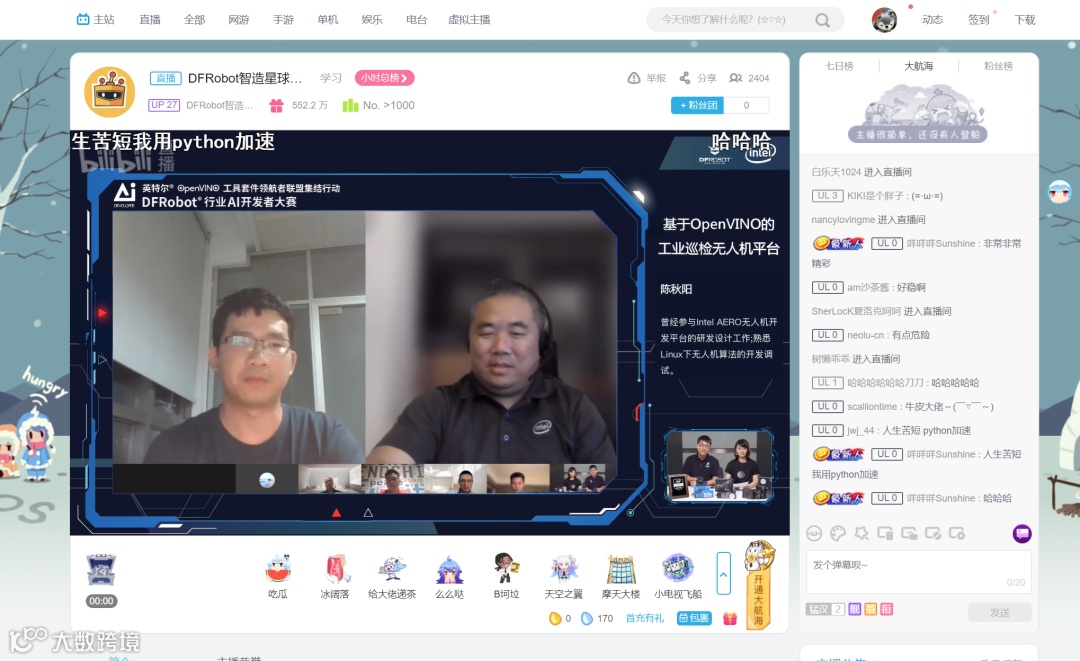Switch to the 粉丝榜 tab

coord(998,66)
